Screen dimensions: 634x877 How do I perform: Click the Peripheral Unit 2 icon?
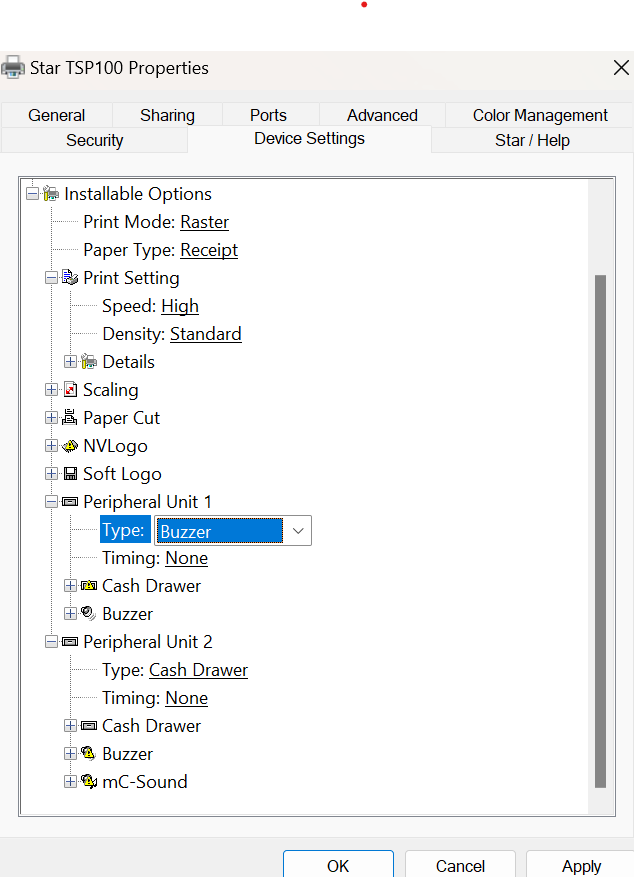point(70,642)
